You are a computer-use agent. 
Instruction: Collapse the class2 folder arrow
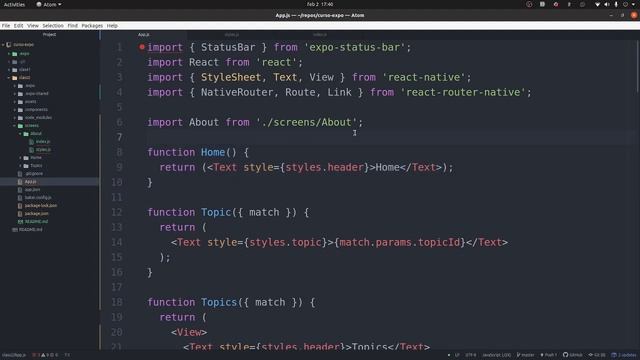(x=9, y=78)
